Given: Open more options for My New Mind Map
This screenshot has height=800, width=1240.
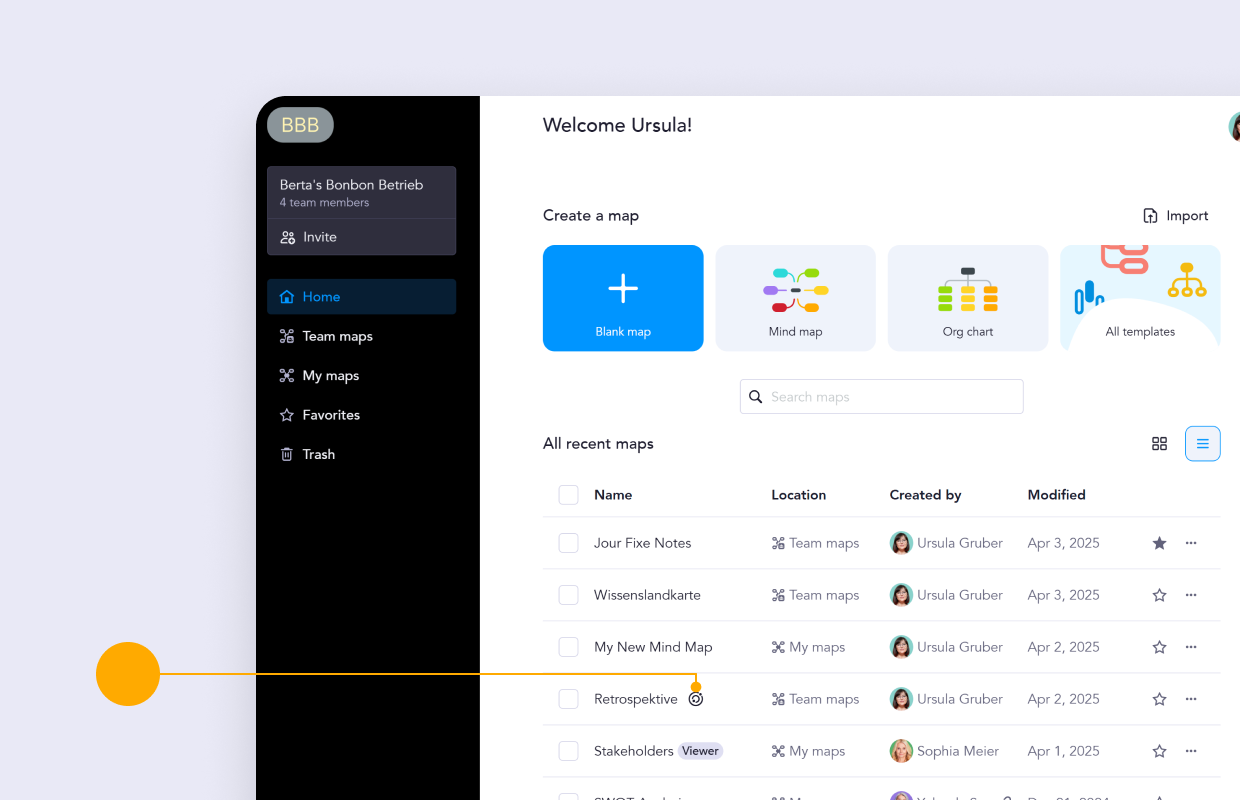Looking at the screenshot, I should 1191,647.
